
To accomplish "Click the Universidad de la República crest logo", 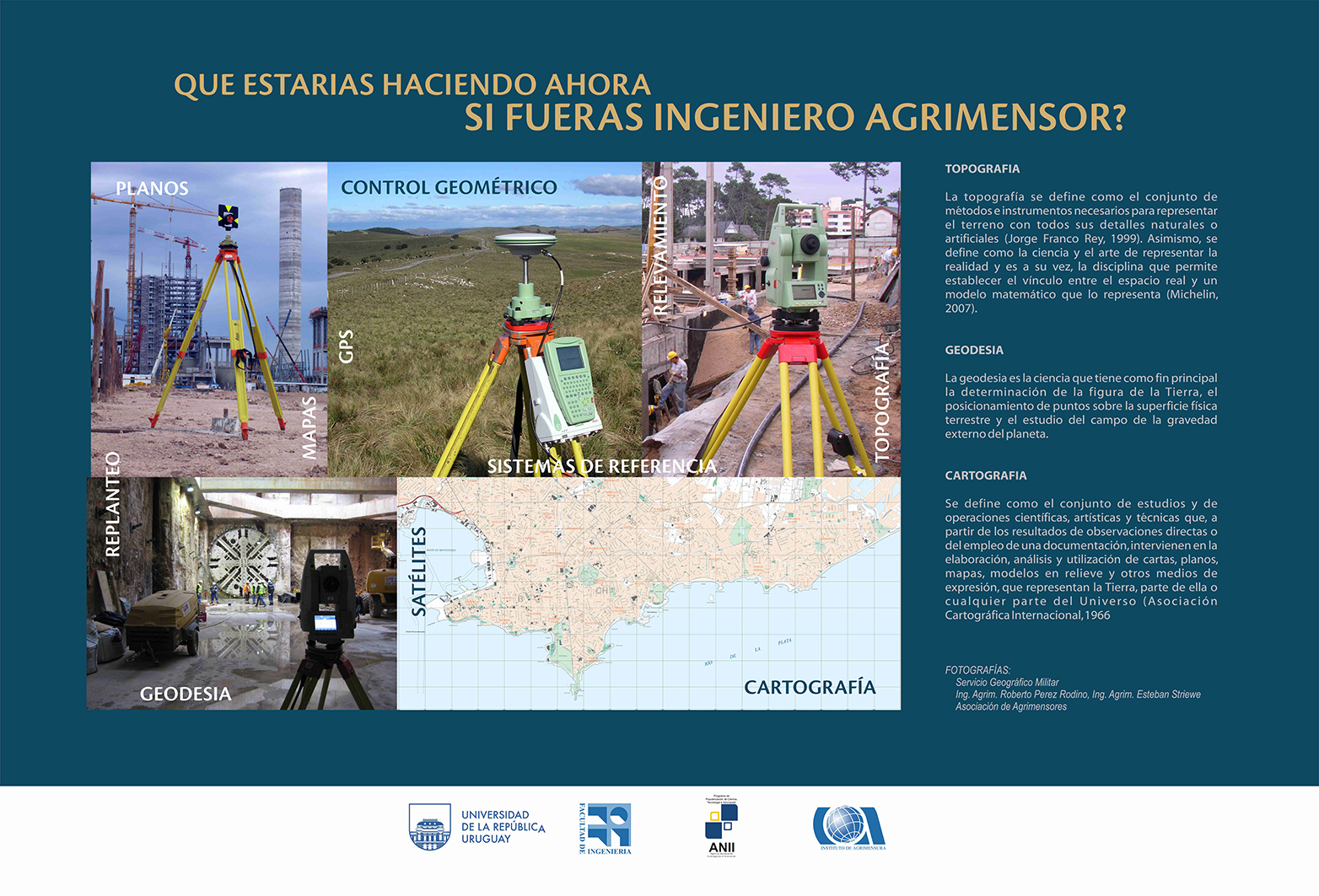I will point(430,826).
